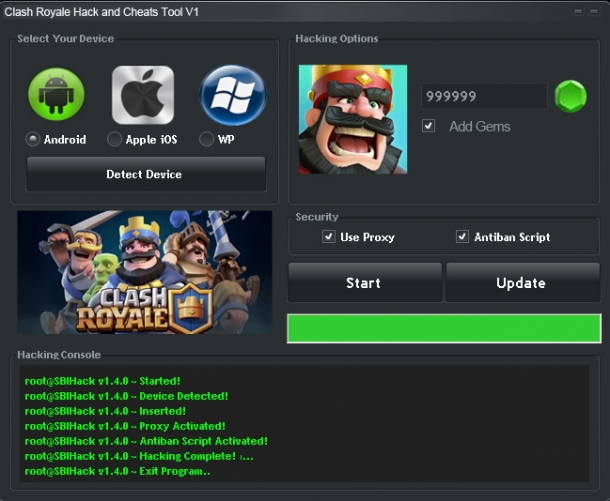Click the gems amount field showing 999999
Image resolution: width=610 pixels, height=501 pixels.
[x=484, y=96]
